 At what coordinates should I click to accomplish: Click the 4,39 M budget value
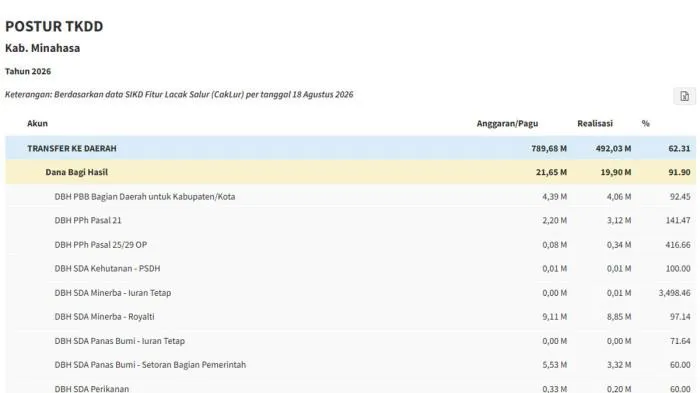[554, 196]
